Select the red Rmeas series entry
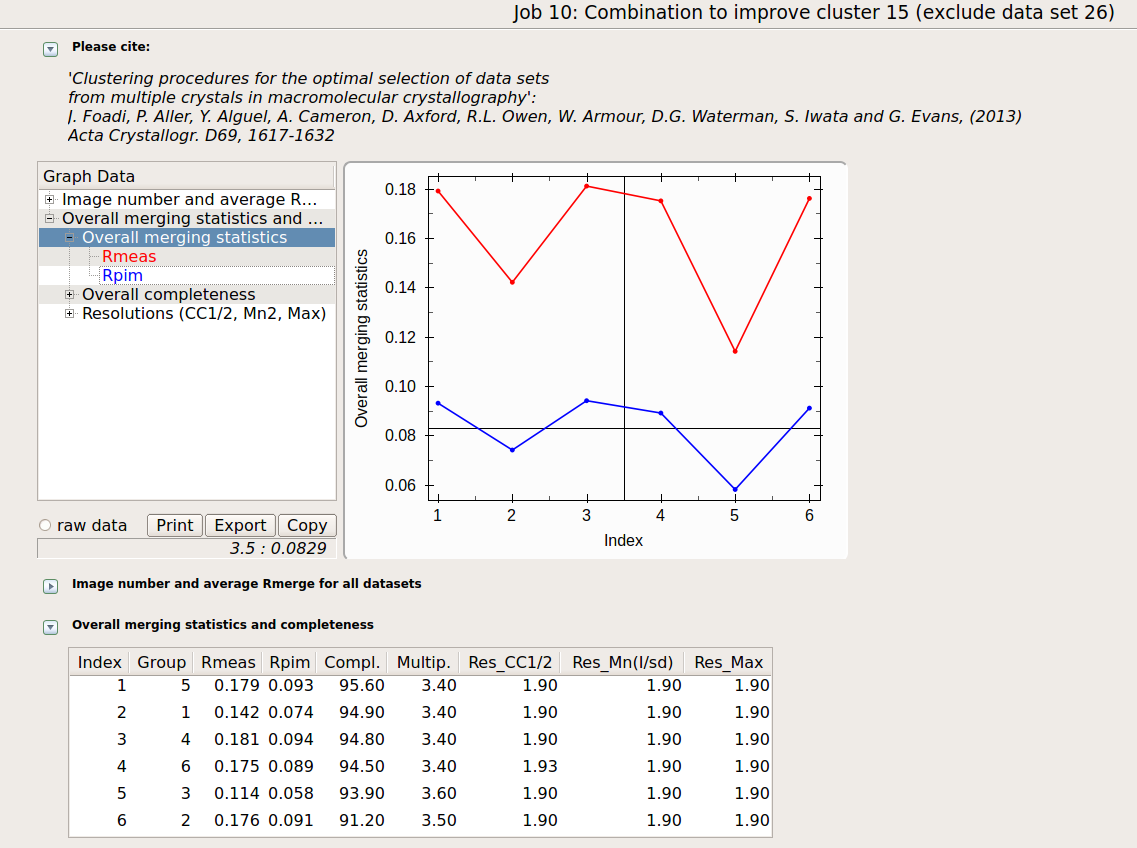This screenshot has width=1137, height=848. tap(129, 257)
